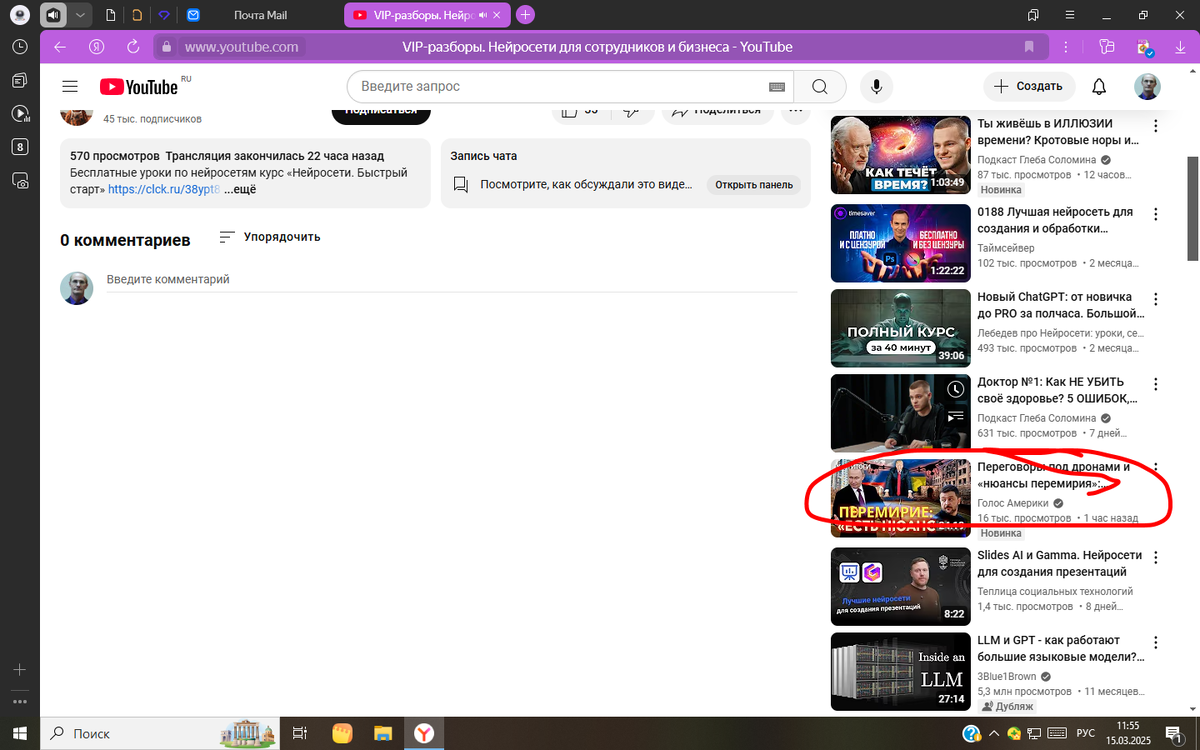Open the account avatar menu in YouTube header
Screen dimensions: 1200x750
pyautogui.click(x=1148, y=87)
